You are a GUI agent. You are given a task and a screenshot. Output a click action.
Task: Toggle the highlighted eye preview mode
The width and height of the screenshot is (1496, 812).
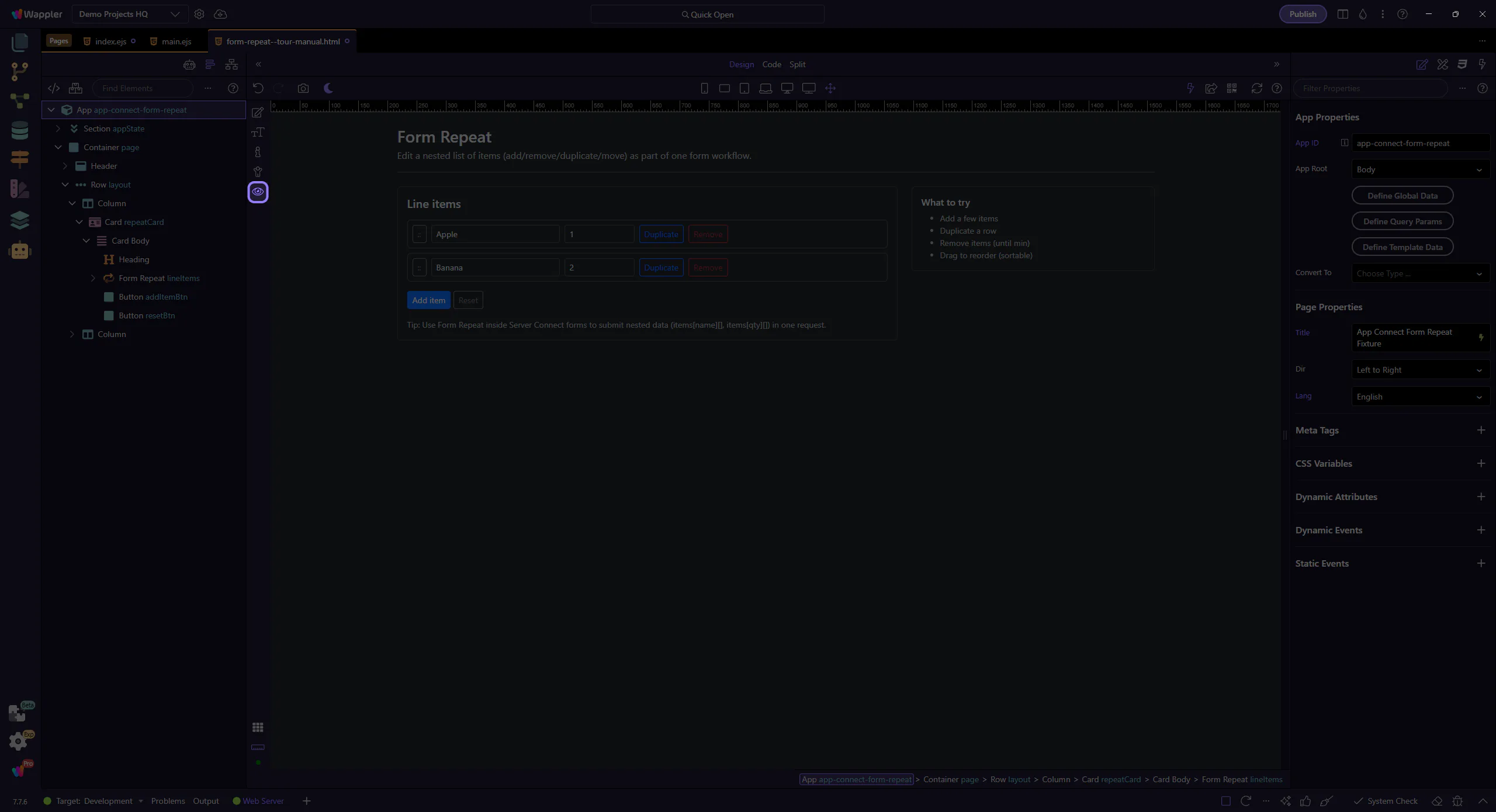pyautogui.click(x=258, y=192)
